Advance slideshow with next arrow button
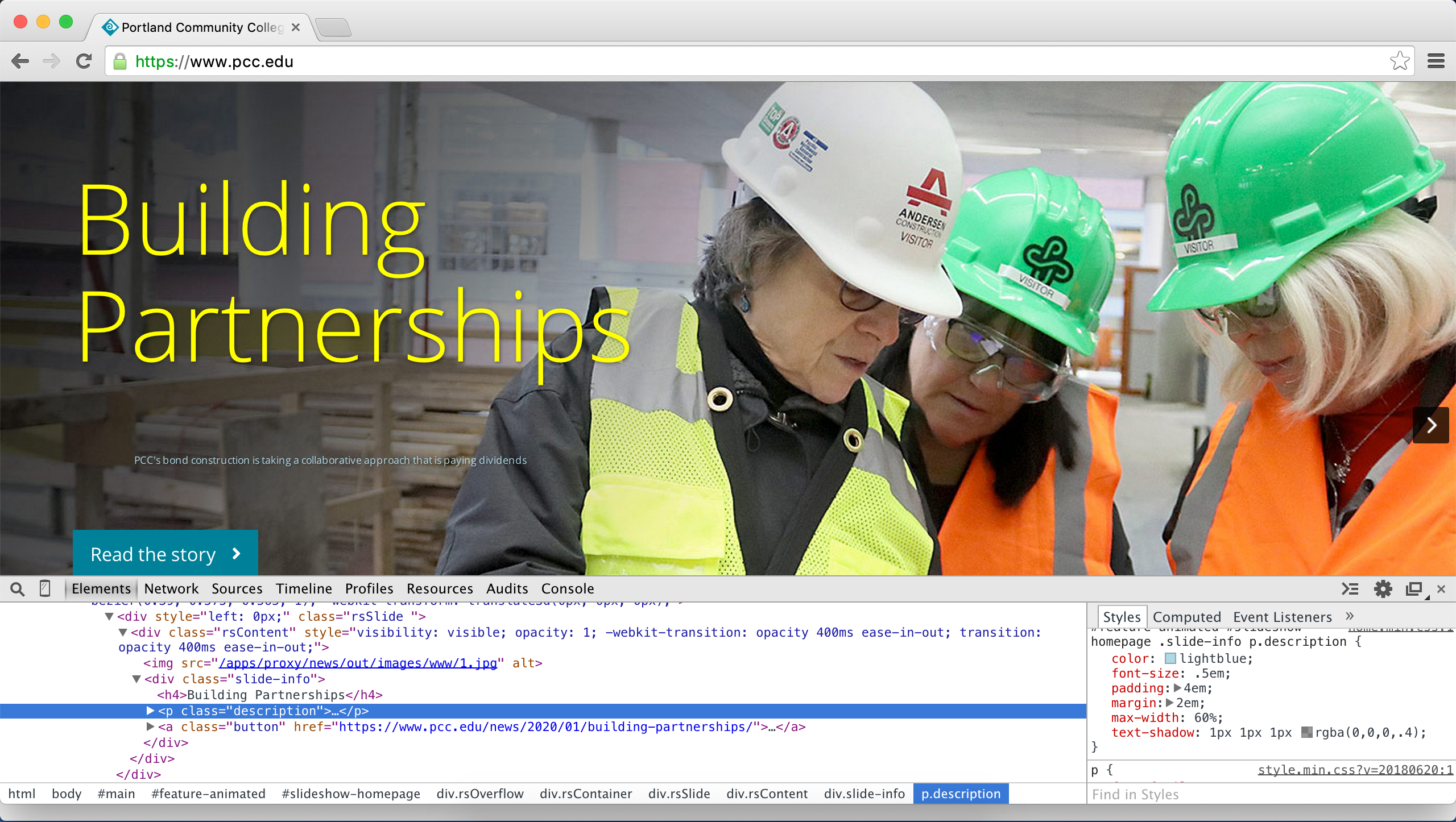 pos(1431,425)
